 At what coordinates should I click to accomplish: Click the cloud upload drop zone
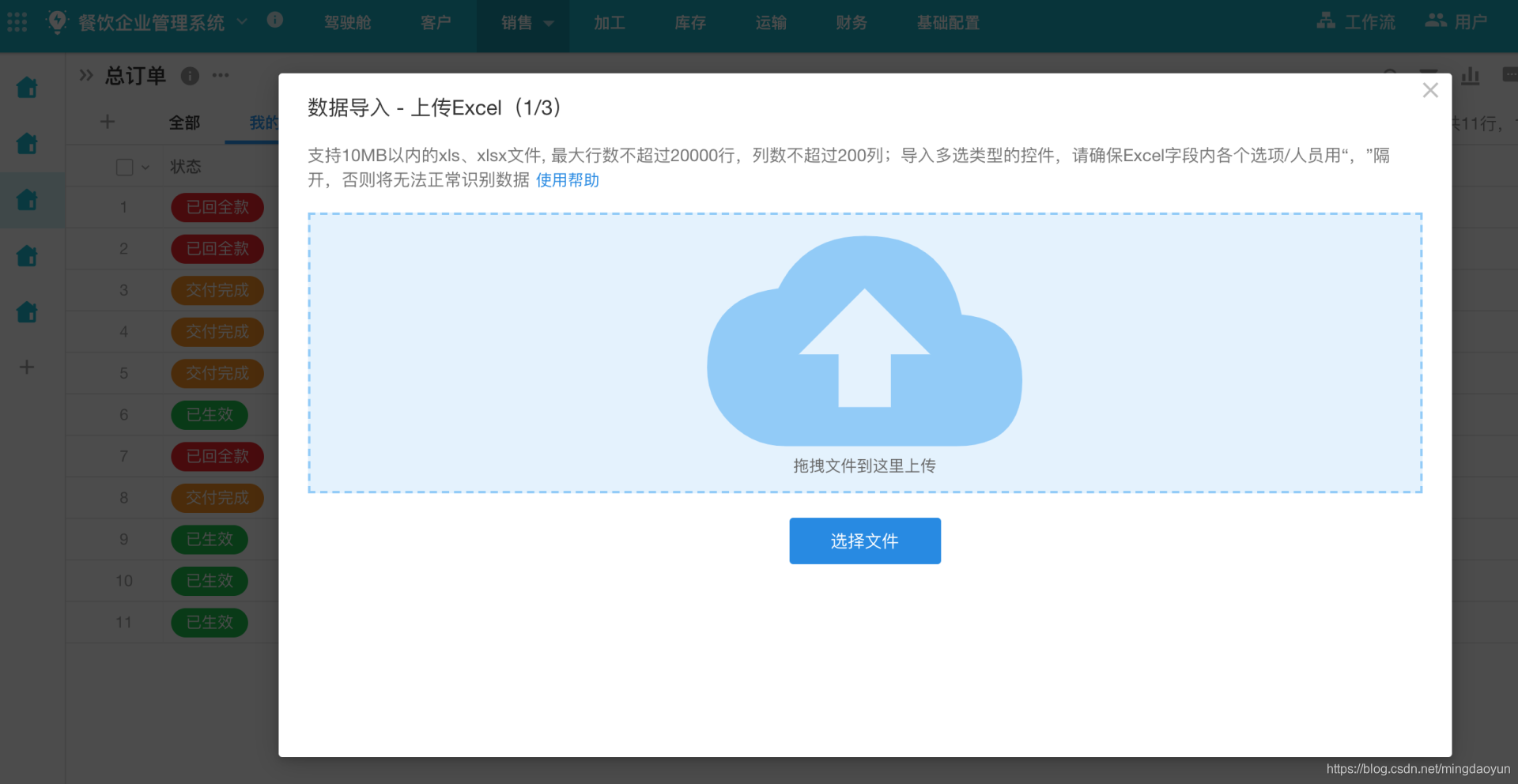[865, 352]
